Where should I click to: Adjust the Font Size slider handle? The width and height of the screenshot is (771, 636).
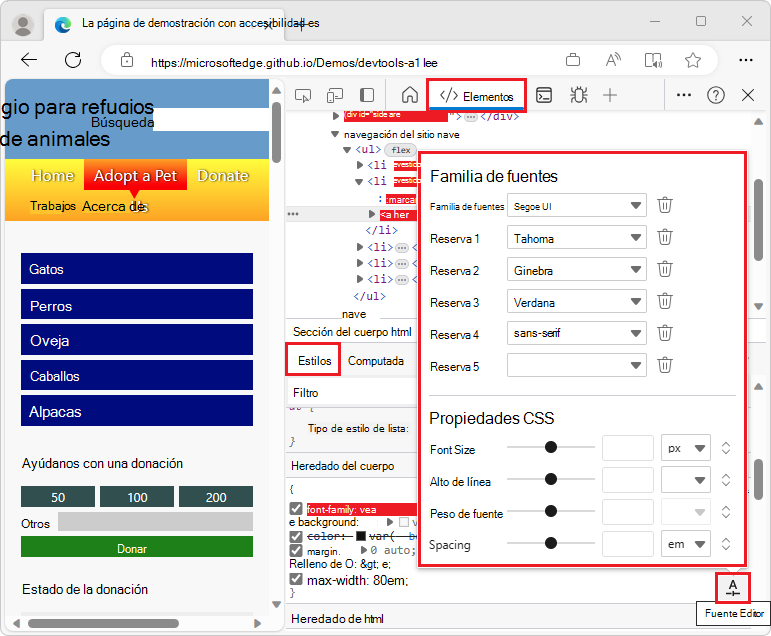pos(551,447)
